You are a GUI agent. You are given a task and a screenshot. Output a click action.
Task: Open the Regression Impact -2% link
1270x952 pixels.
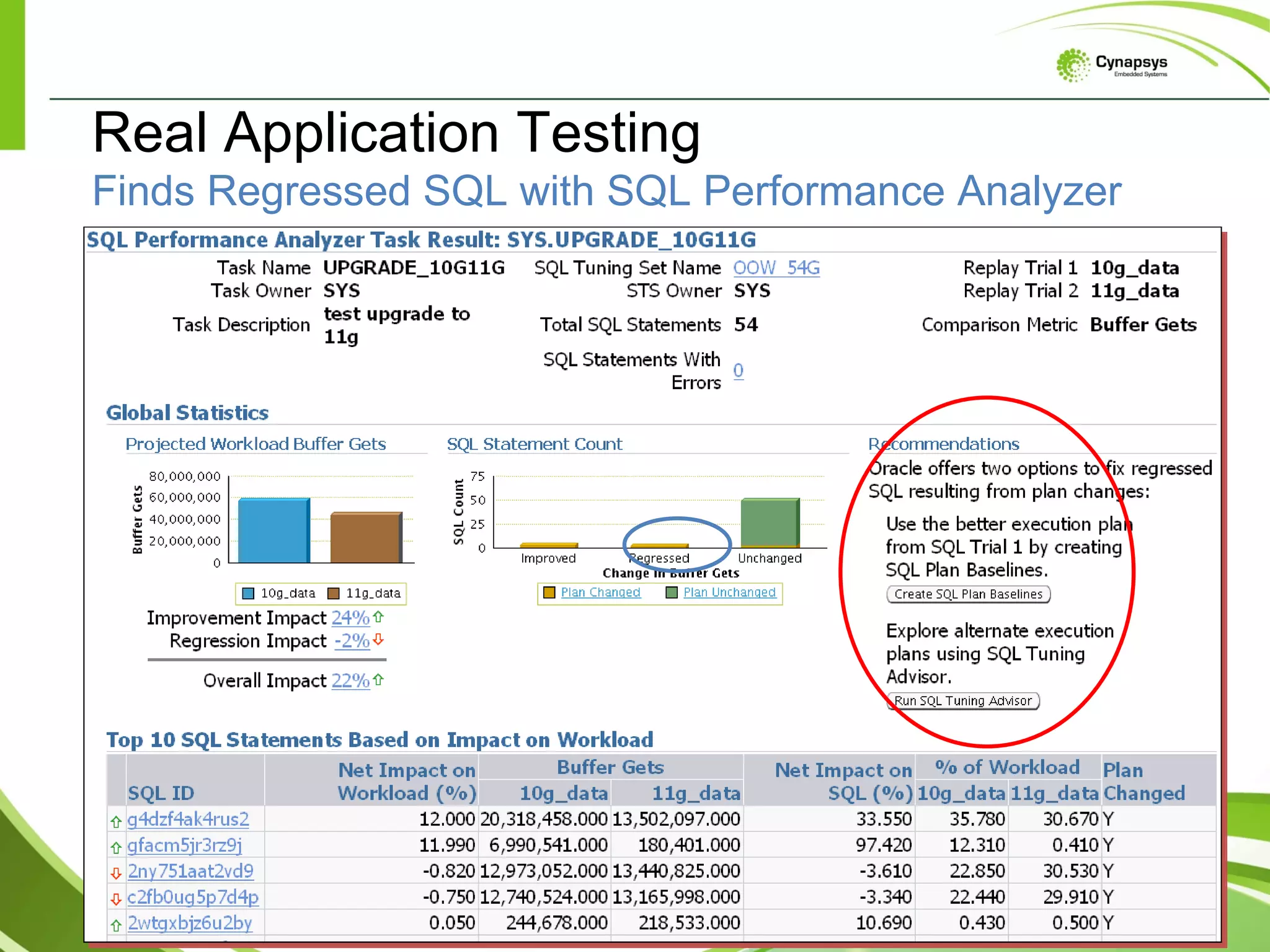(x=352, y=641)
